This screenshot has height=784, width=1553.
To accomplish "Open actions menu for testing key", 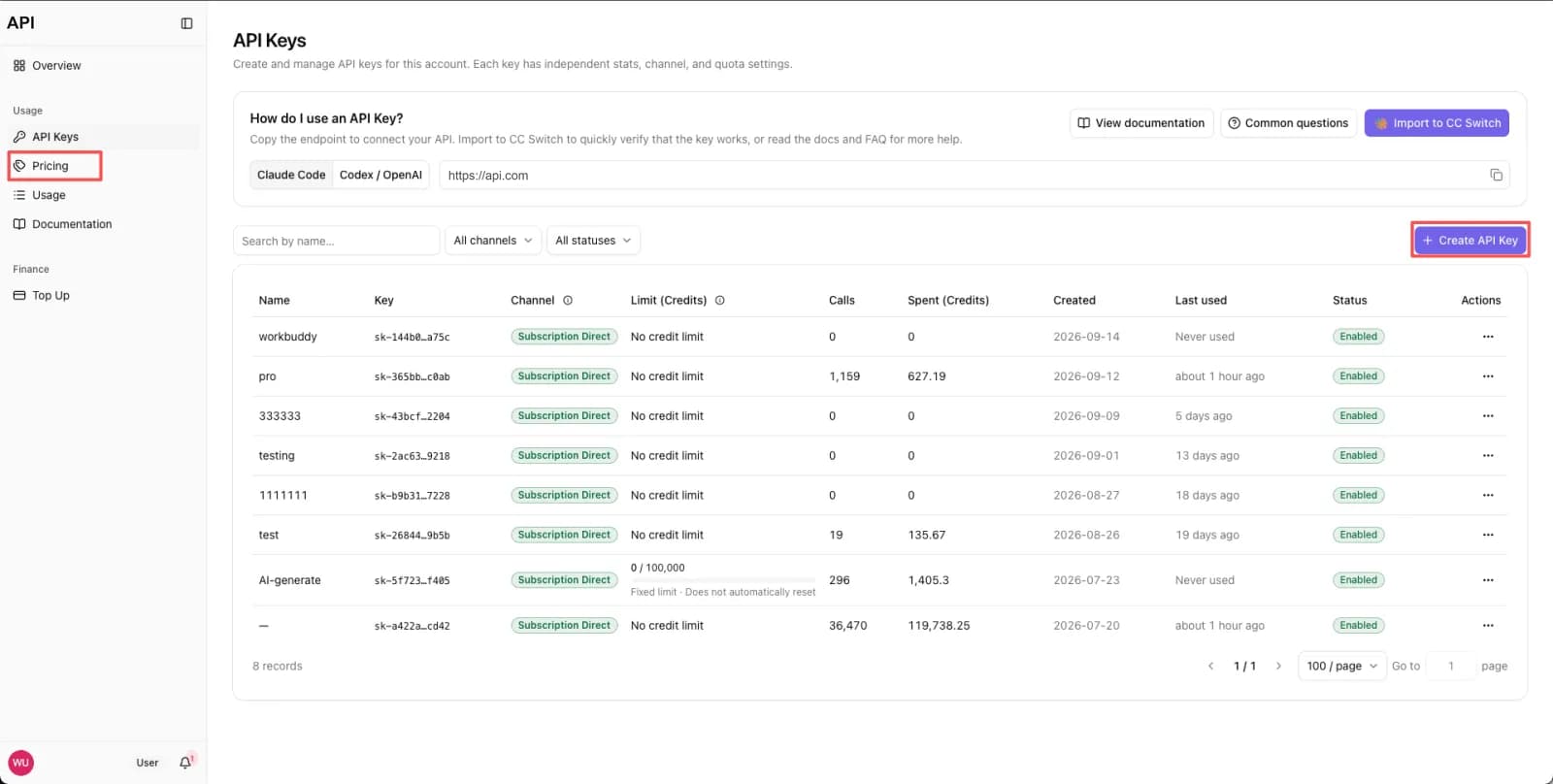I will pyautogui.click(x=1488, y=456).
